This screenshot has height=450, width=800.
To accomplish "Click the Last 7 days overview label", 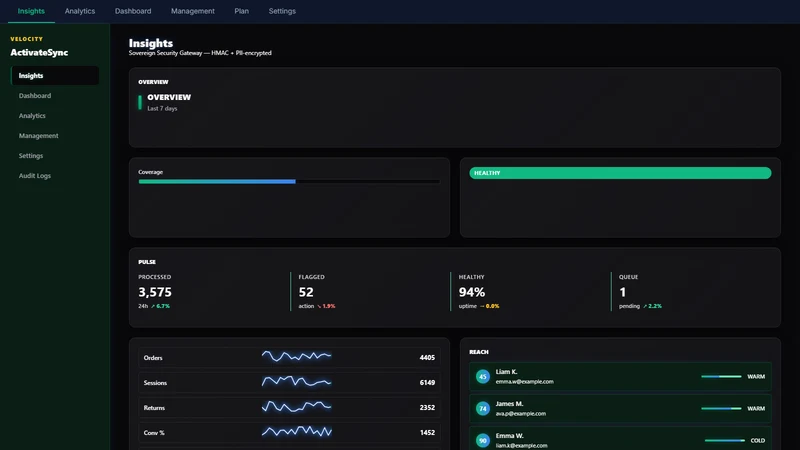I will pos(162,109).
